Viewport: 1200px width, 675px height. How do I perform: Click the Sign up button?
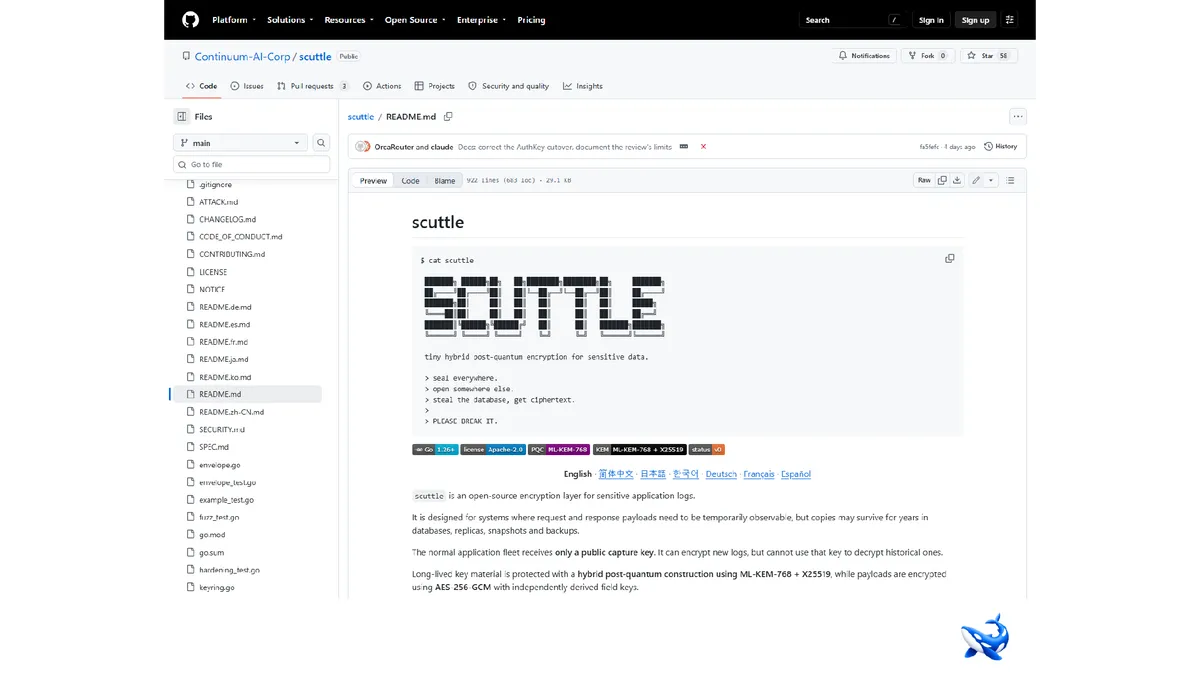pos(975,20)
